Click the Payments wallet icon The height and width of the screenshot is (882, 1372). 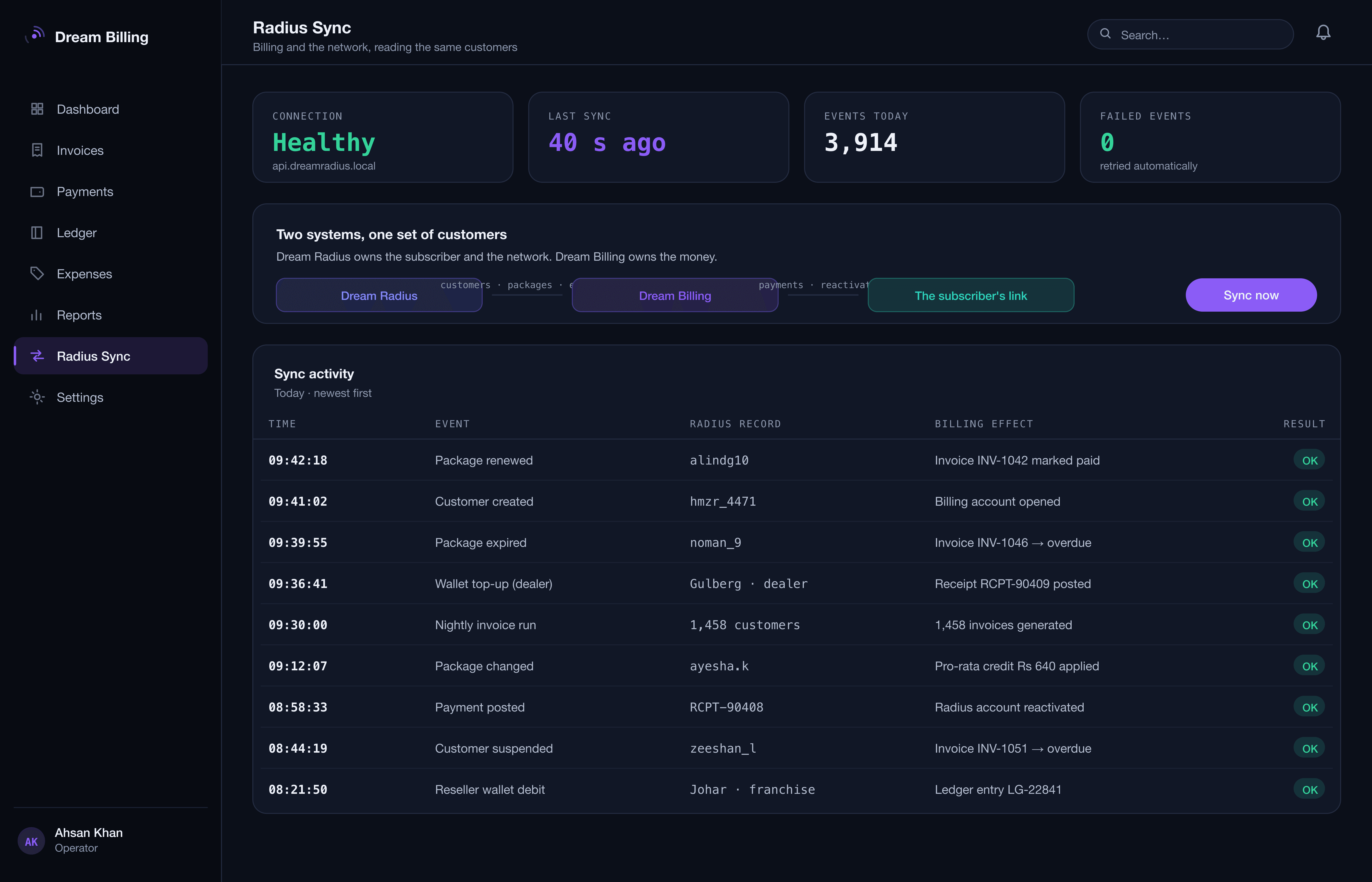coord(37,191)
